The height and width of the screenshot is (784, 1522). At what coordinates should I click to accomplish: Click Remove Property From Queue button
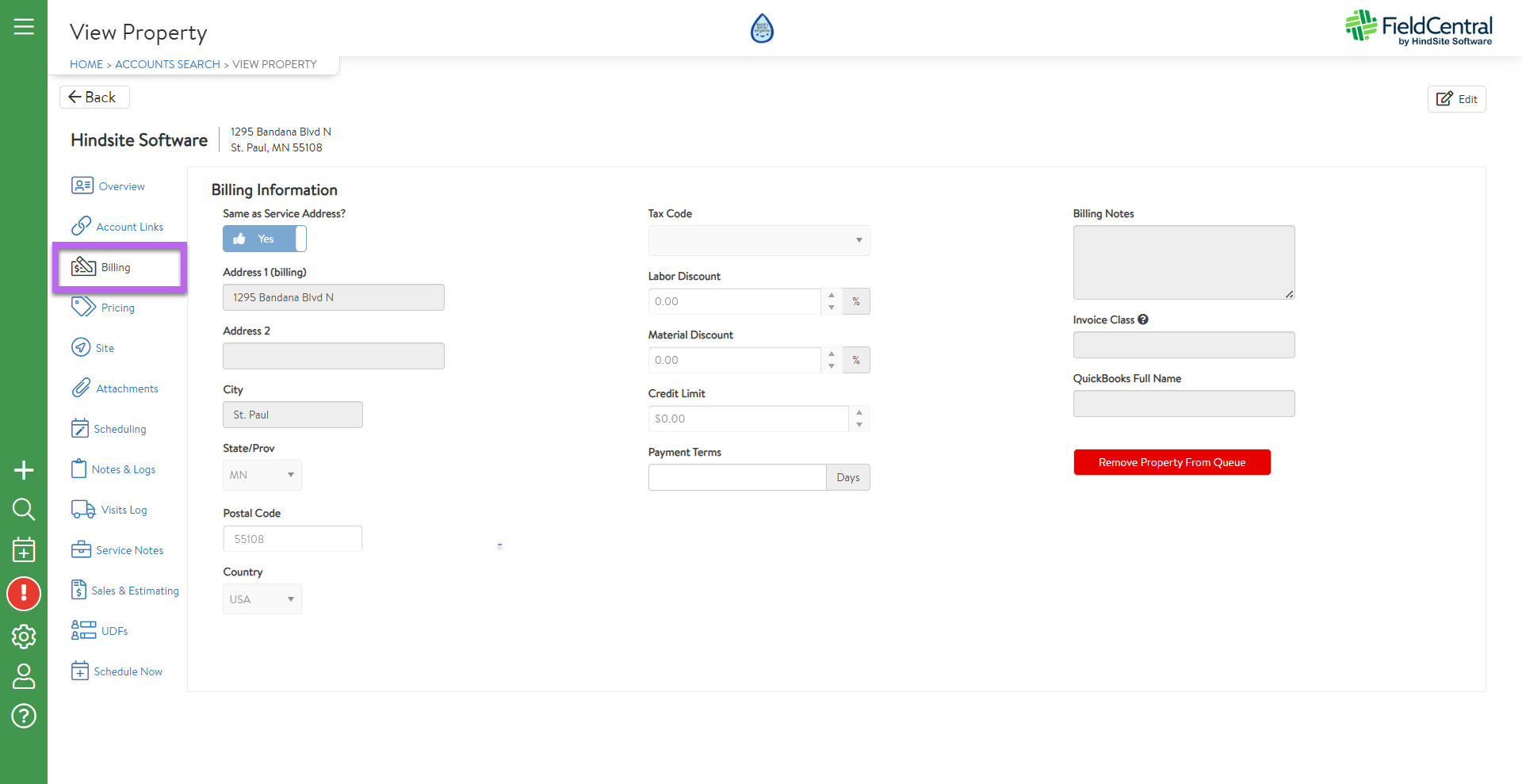coord(1172,462)
